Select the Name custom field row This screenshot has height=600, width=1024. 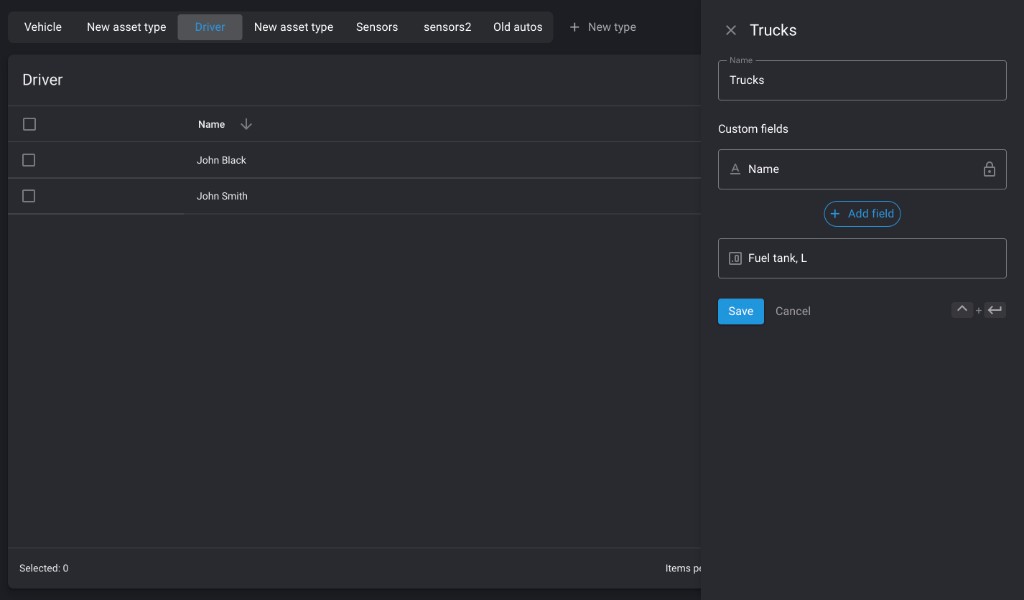pos(862,170)
